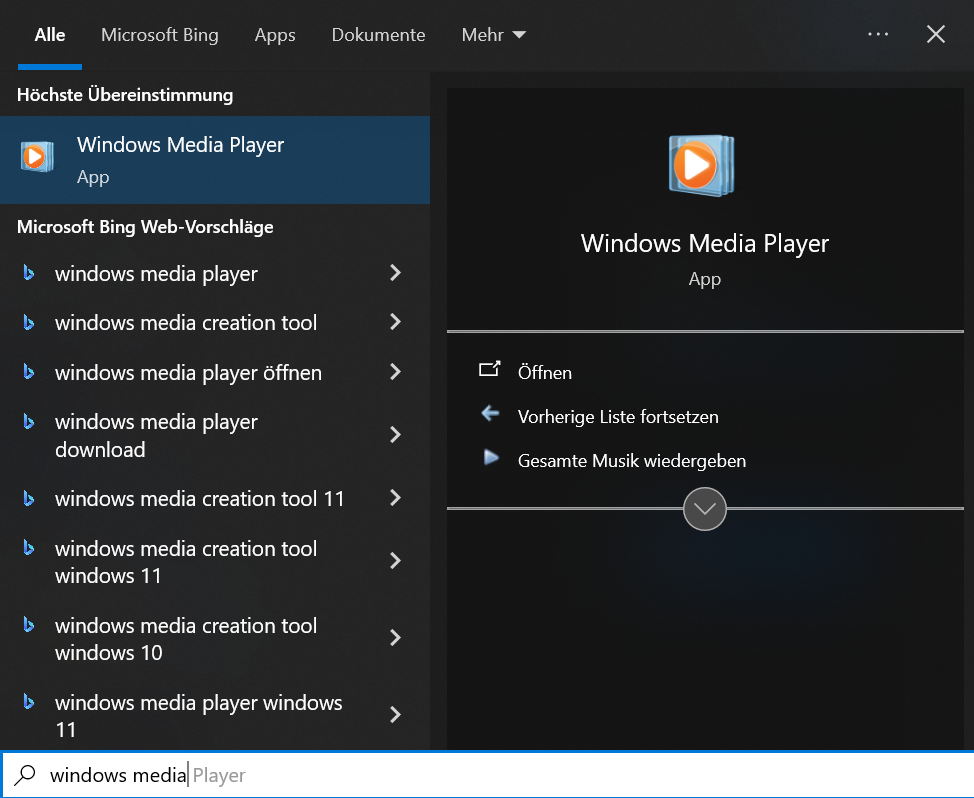Expand the 'windows media player' suggestion chevron
This screenshot has height=798, width=974.
(395, 273)
